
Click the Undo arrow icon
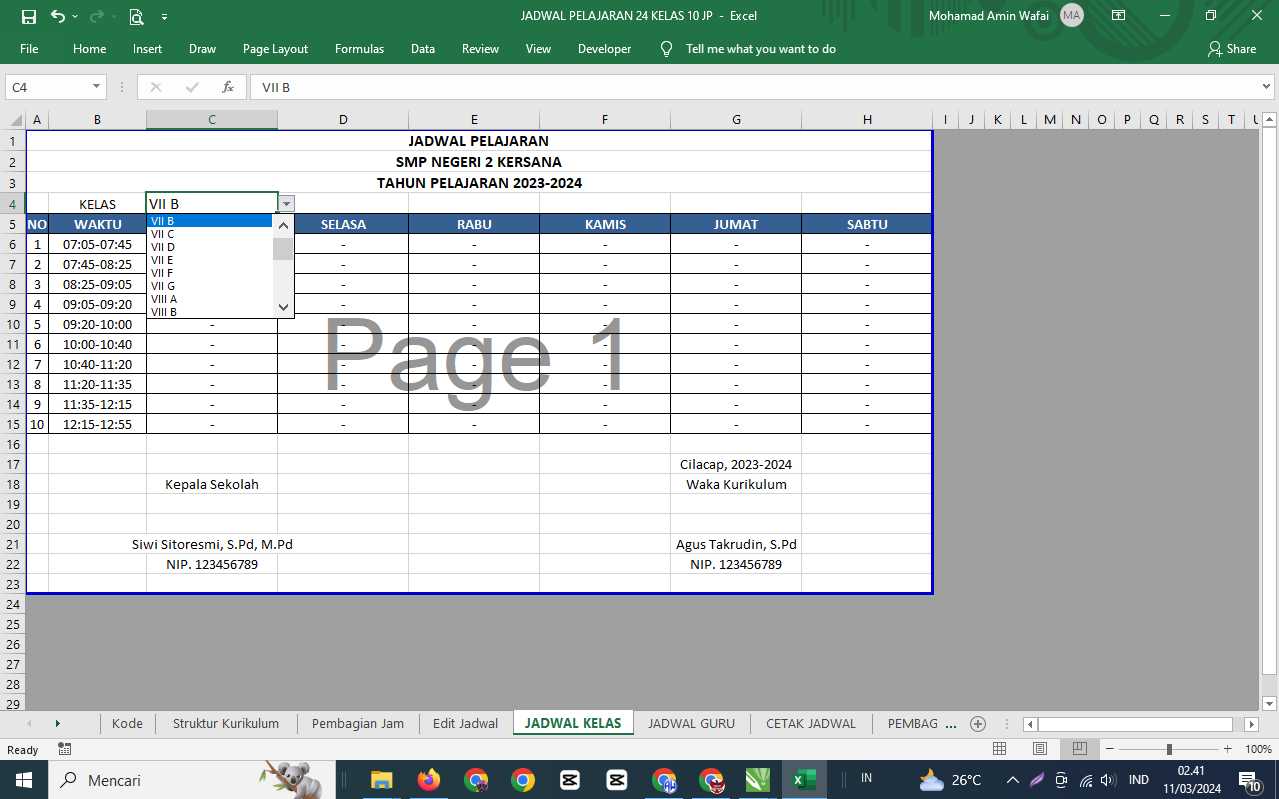(x=58, y=16)
